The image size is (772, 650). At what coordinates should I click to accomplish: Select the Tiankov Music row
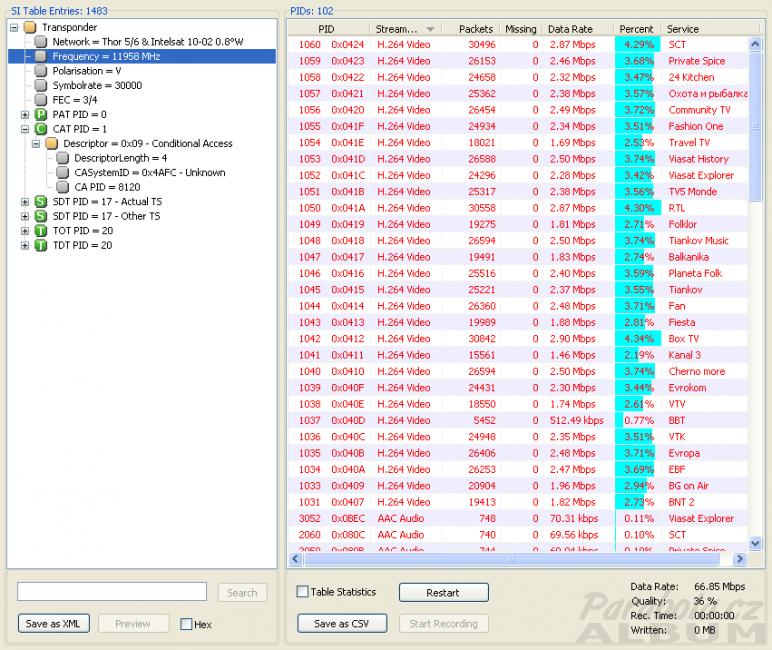point(518,240)
